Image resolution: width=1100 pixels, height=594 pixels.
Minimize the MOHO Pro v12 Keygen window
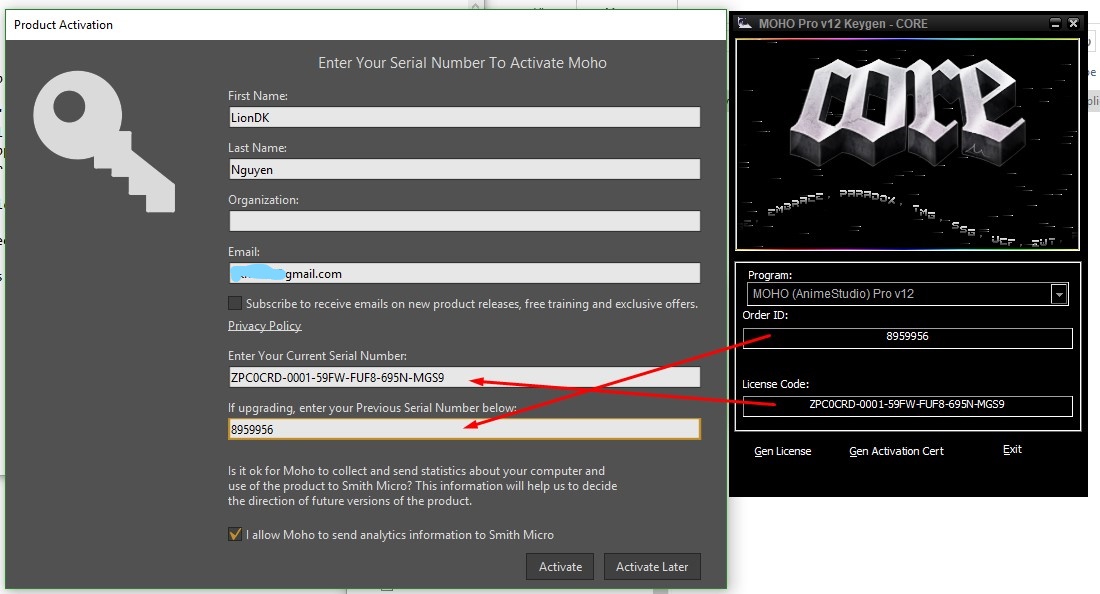coord(1055,23)
